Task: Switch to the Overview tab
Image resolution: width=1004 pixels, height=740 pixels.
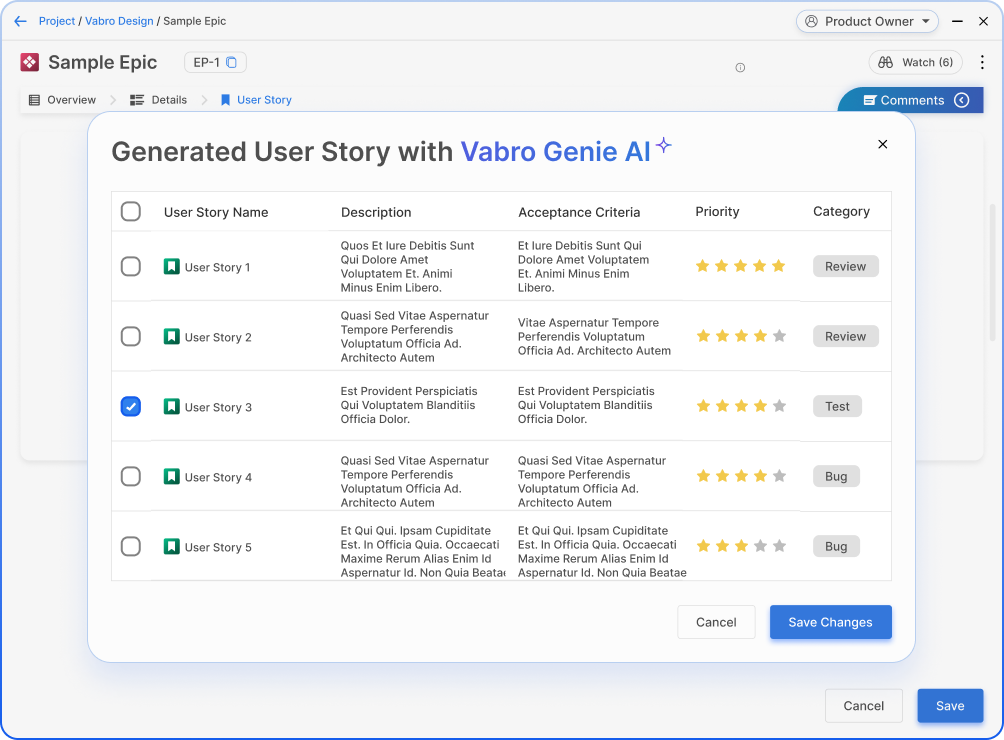Action: (62, 100)
